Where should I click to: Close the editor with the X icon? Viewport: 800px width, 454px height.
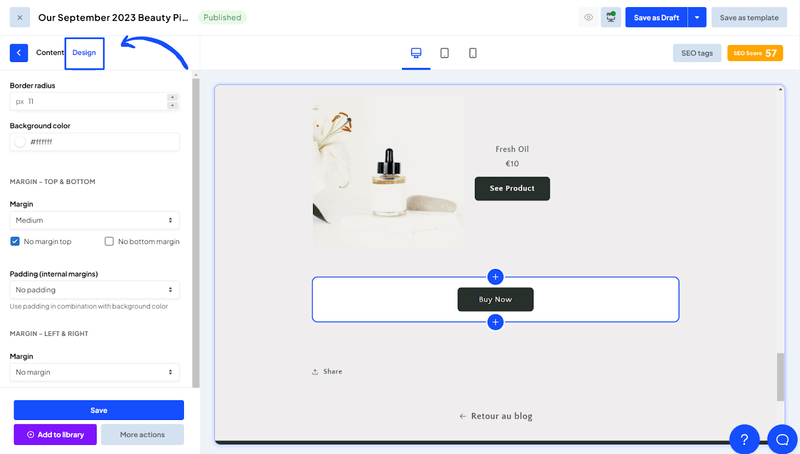[x=19, y=17]
